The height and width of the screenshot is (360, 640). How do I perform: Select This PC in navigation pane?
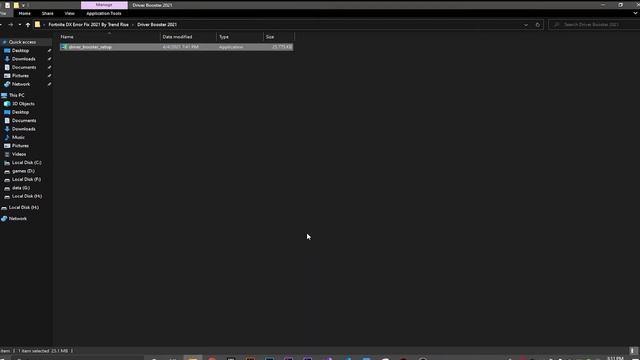(17, 95)
